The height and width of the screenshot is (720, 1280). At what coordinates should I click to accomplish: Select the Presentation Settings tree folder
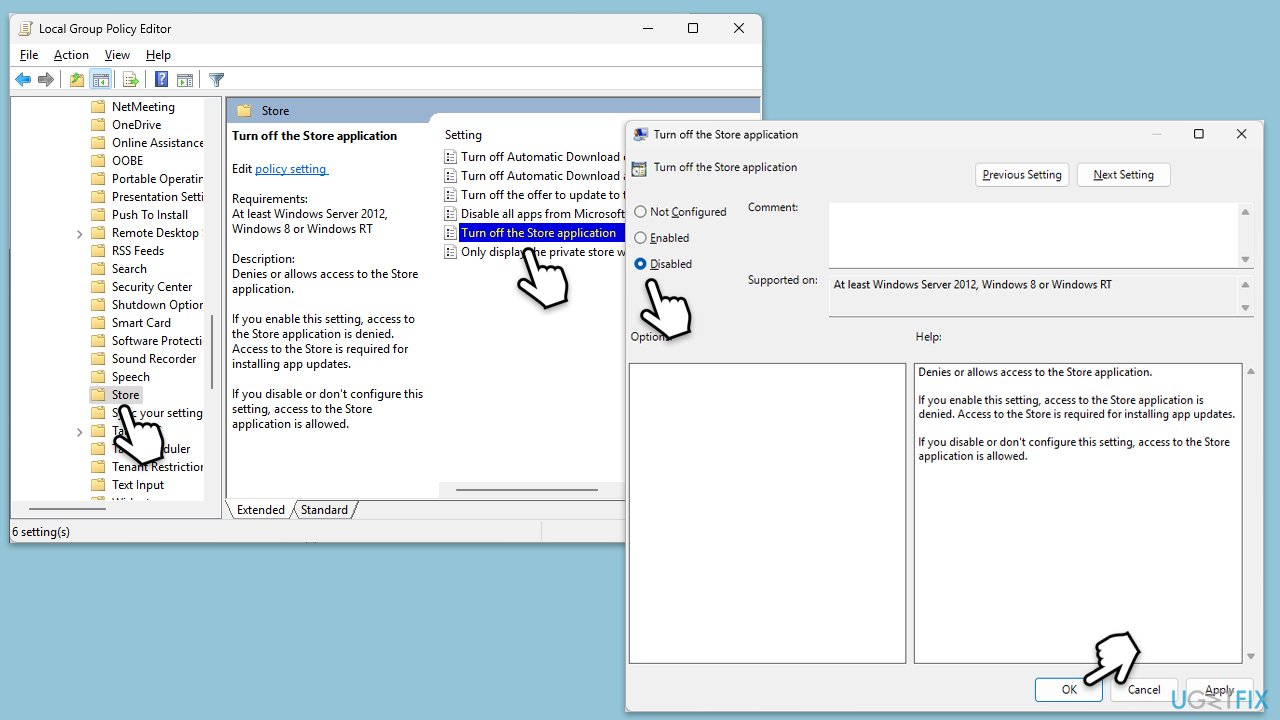pyautogui.click(x=157, y=197)
